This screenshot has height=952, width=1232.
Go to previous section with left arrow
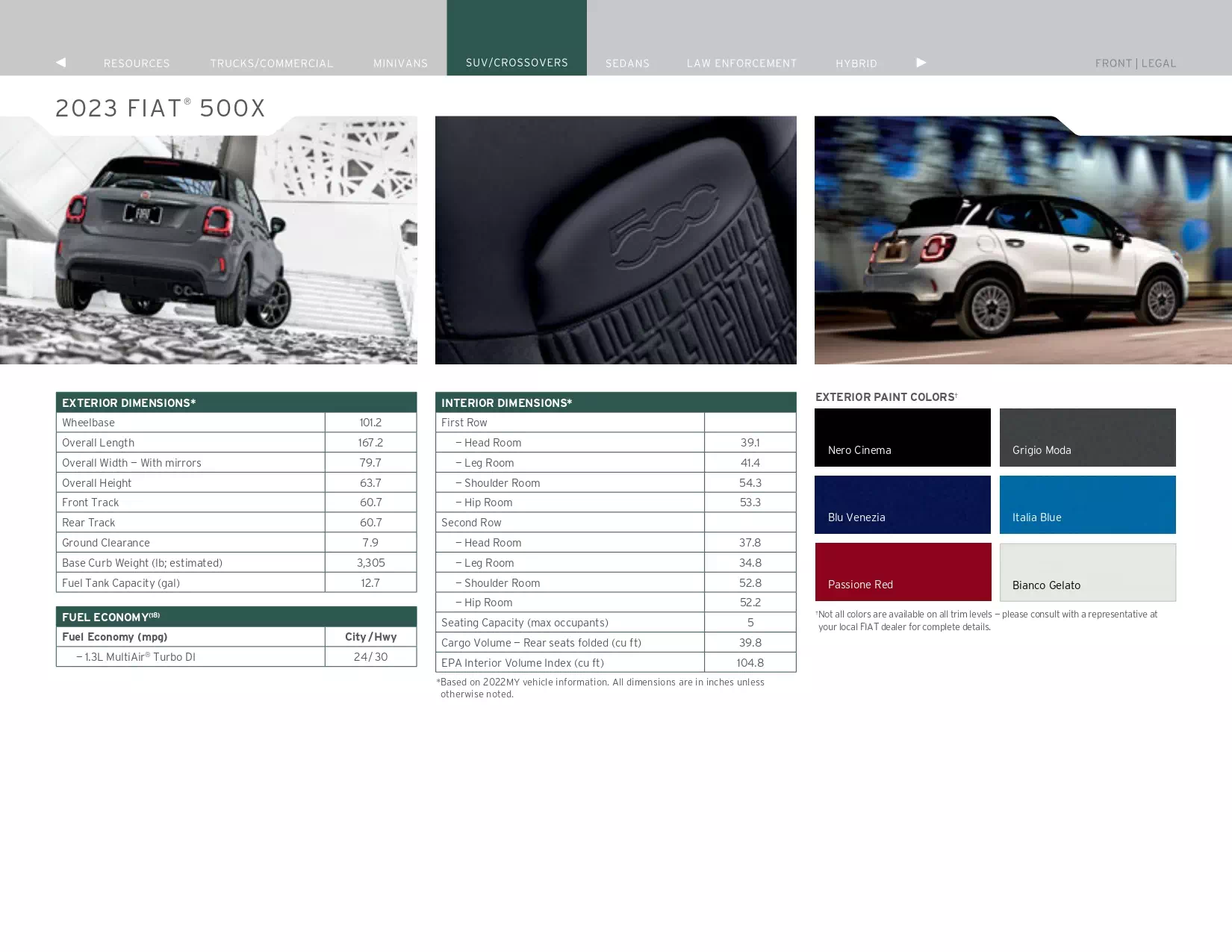[61, 63]
